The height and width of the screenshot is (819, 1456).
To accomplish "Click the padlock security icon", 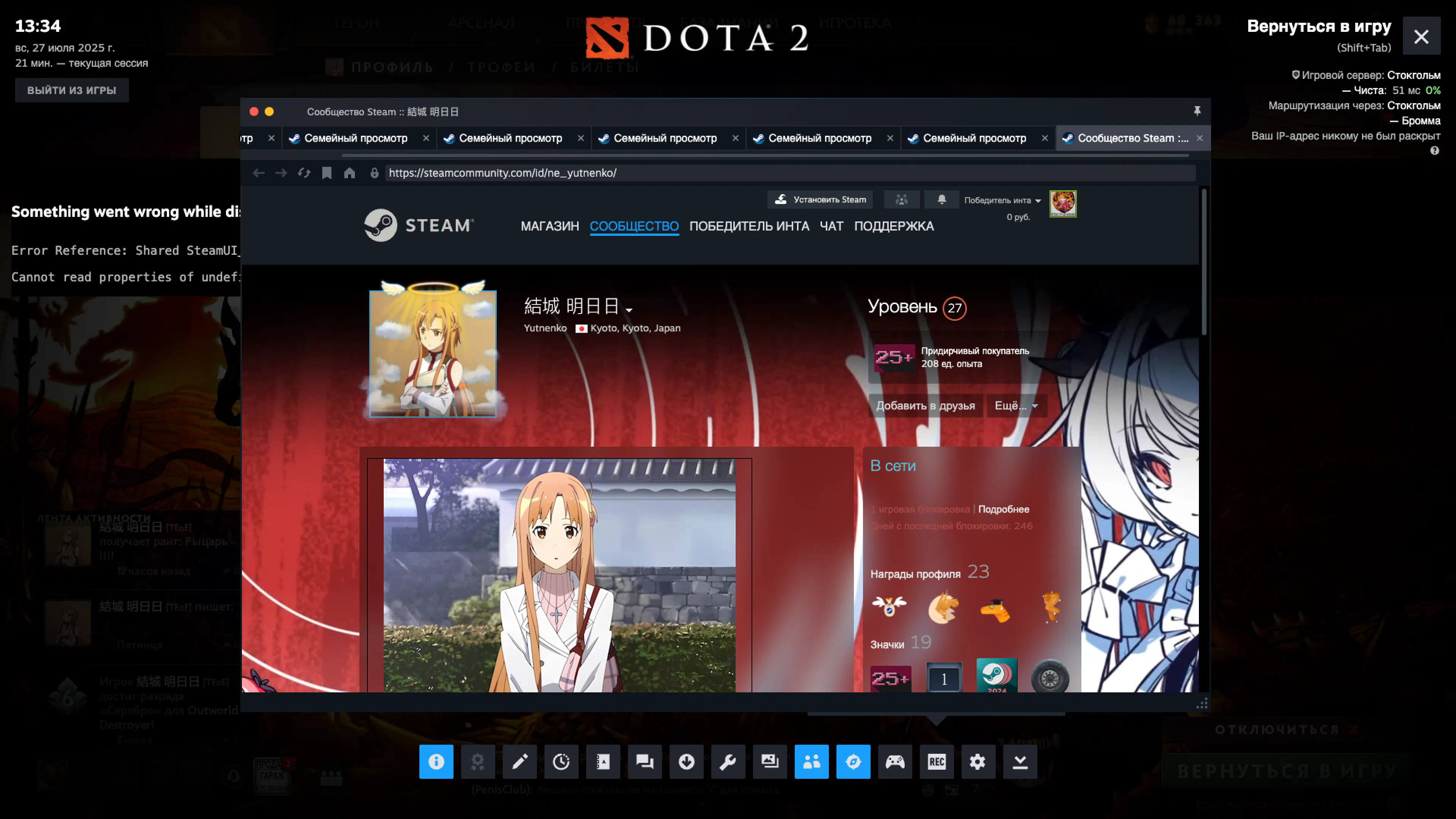I will coord(374,173).
